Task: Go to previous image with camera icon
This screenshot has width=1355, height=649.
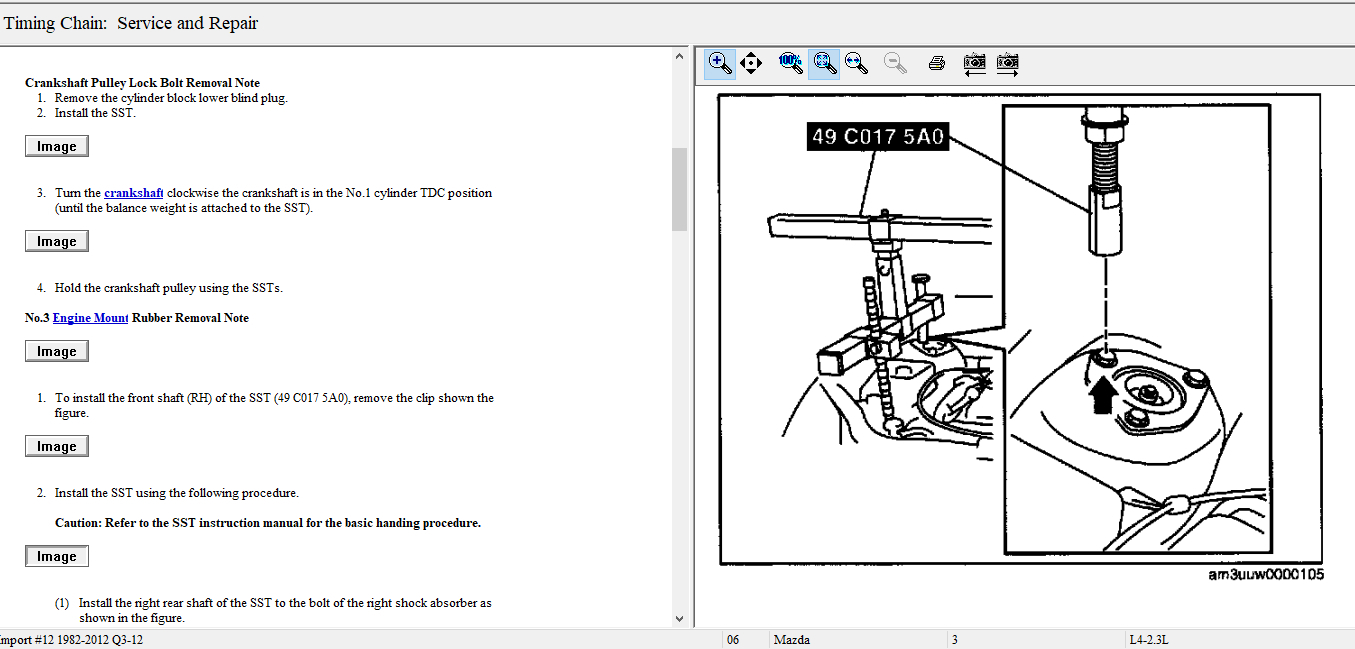Action: [x=974, y=63]
